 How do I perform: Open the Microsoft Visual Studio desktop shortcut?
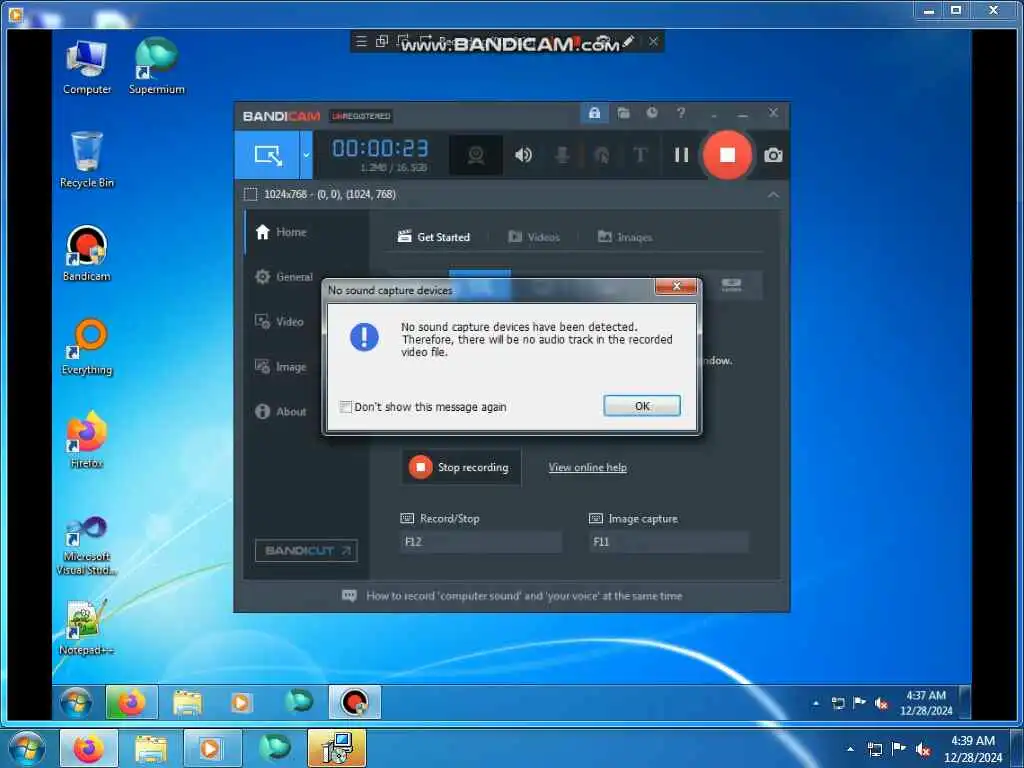click(x=87, y=545)
